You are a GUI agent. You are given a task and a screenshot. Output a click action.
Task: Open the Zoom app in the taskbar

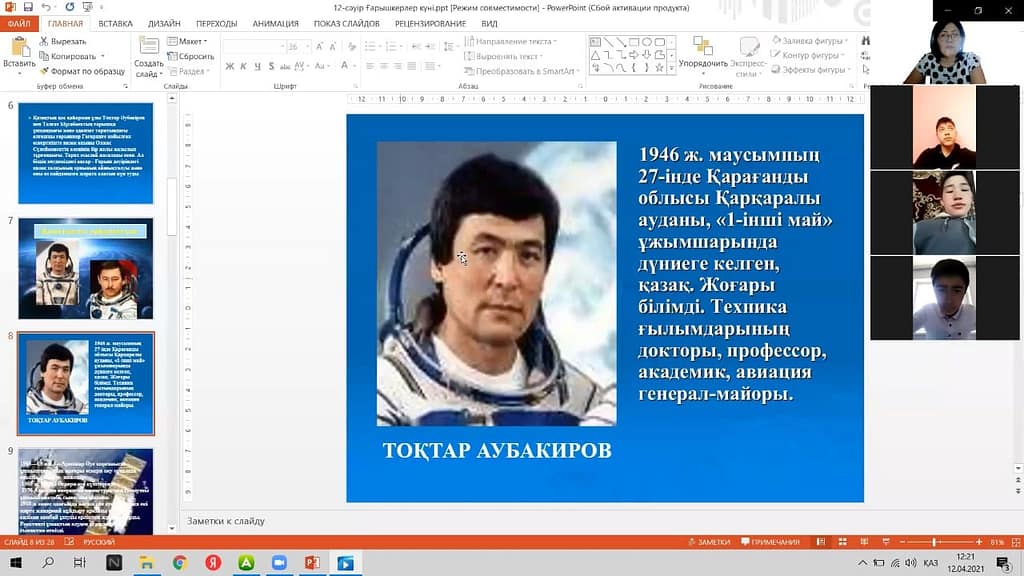coord(279,563)
